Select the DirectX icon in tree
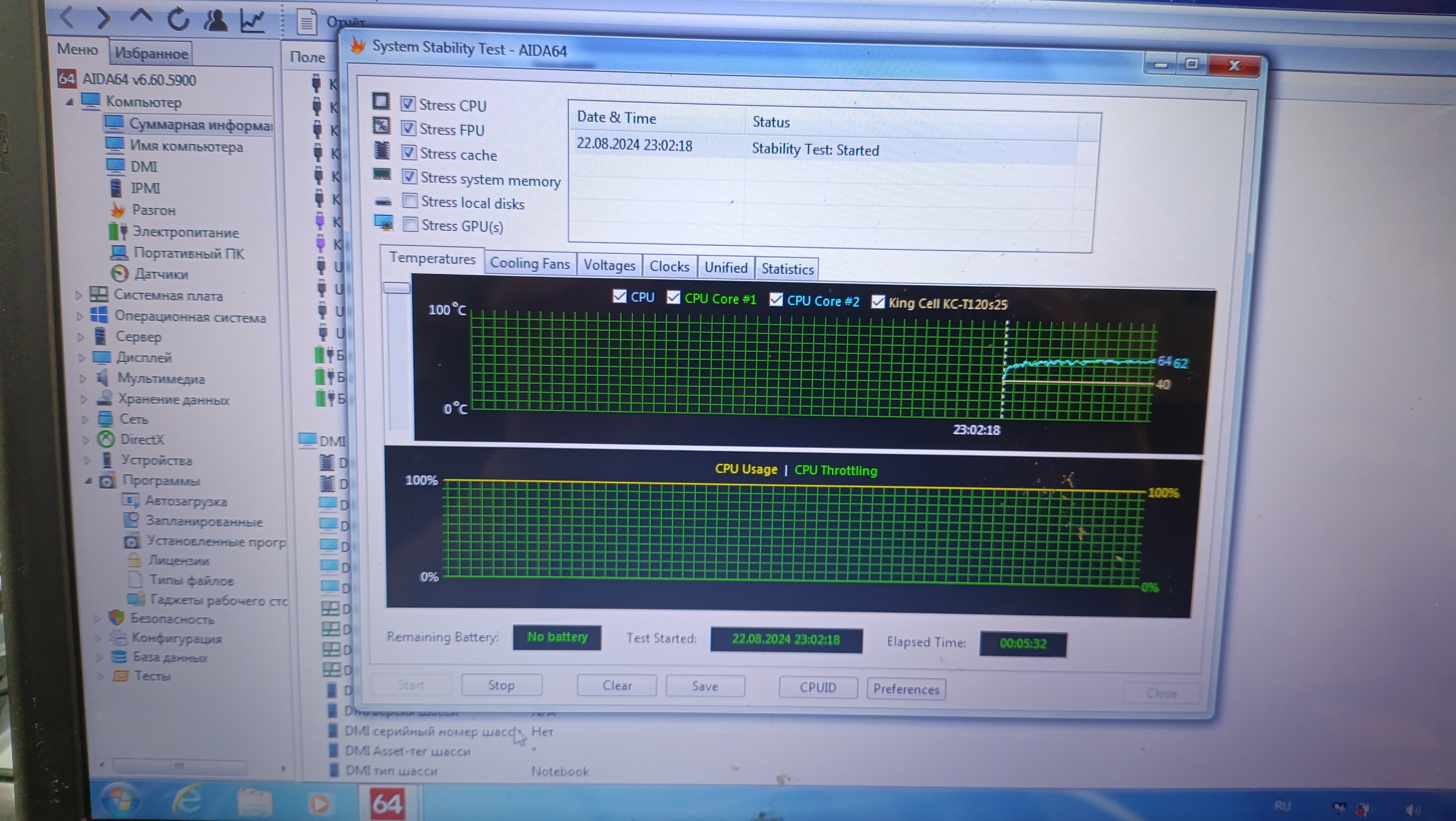Viewport: 1456px width, 821px height. 106,439
